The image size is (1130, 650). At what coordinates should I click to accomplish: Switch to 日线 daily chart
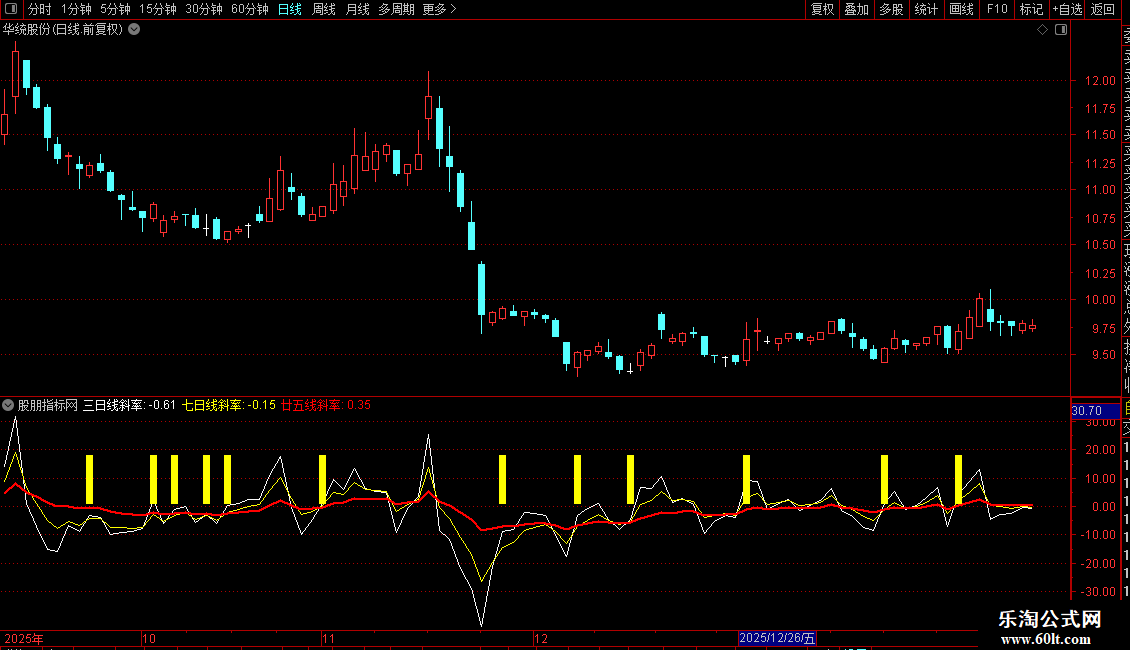pyautogui.click(x=290, y=9)
